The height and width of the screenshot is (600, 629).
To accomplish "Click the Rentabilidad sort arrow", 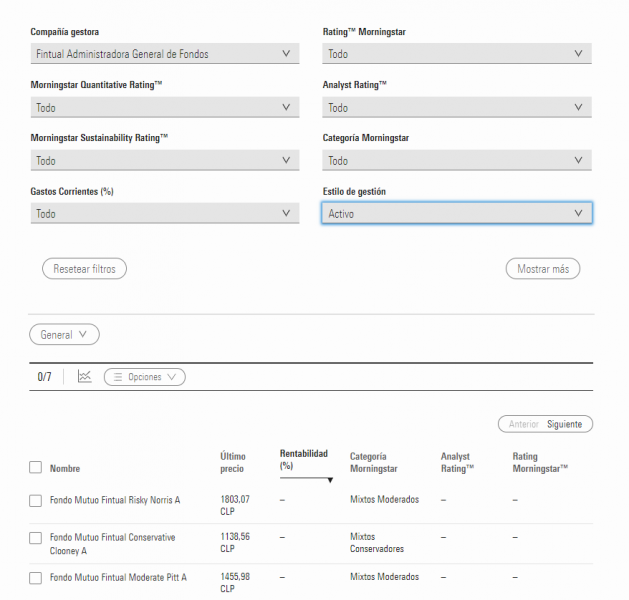I will (x=330, y=480).
